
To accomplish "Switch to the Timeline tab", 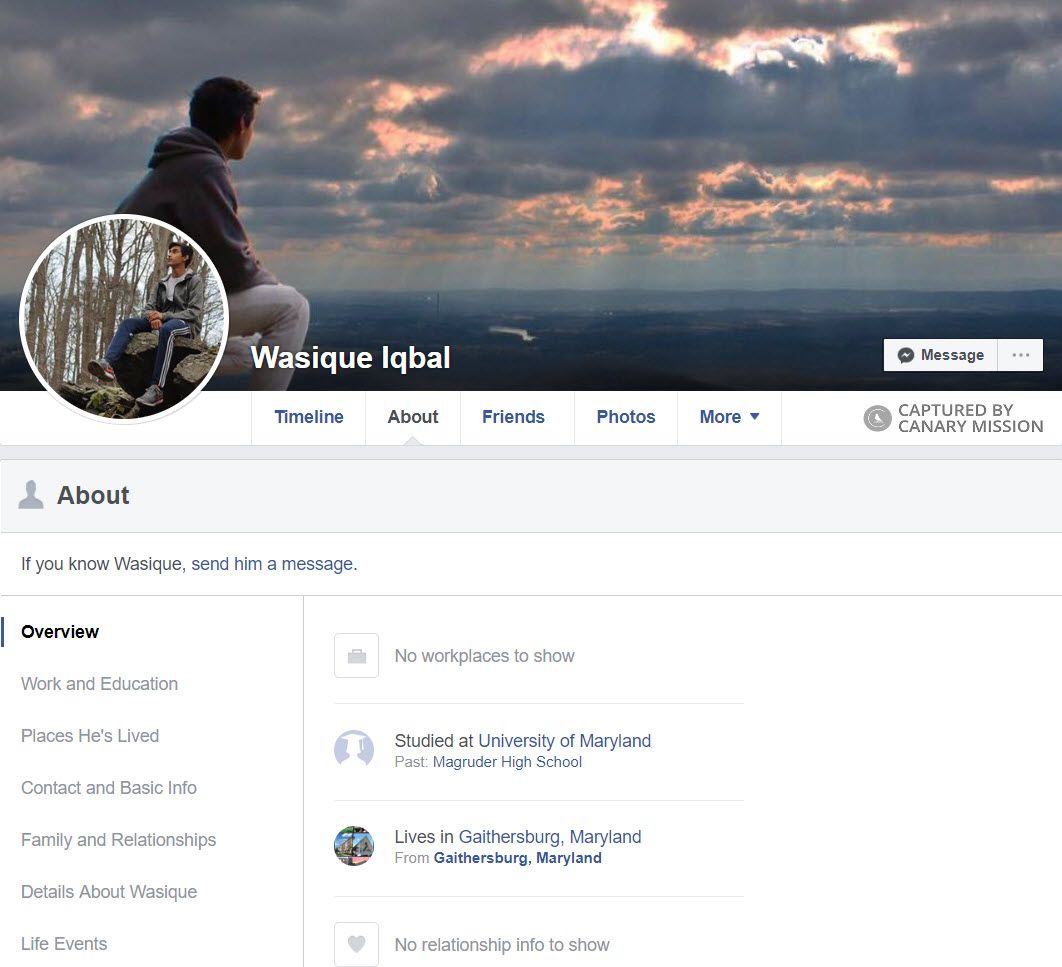I will pyautogui.click(x=308, y=417).
